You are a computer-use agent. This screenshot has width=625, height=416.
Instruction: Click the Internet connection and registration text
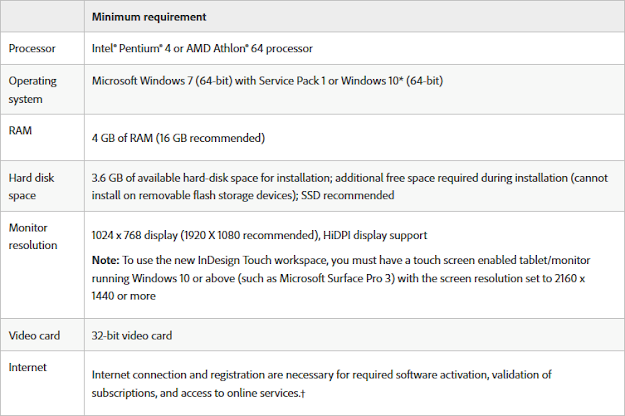coord(322,384)
